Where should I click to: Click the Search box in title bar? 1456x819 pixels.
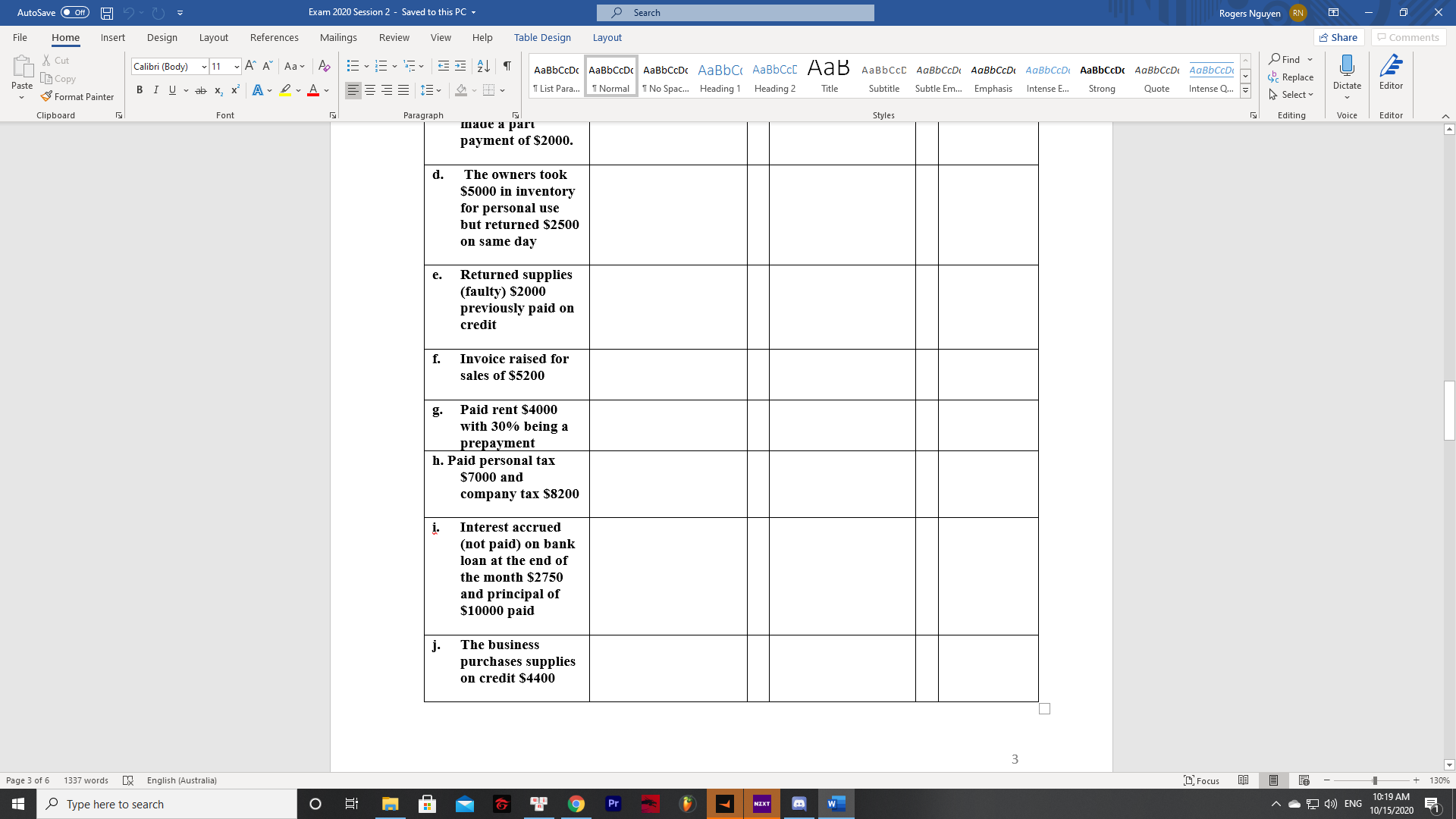734,12
